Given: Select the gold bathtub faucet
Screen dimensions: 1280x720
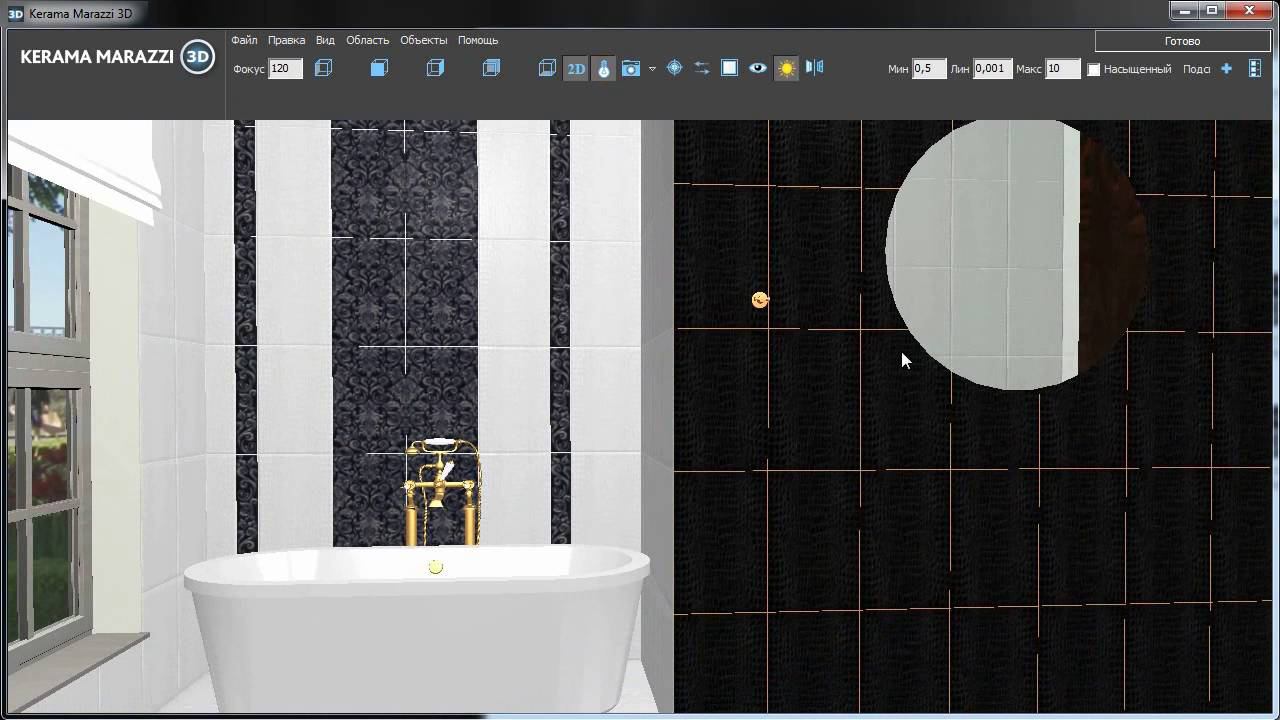Looking at the screenshot, I should point(442,492).
